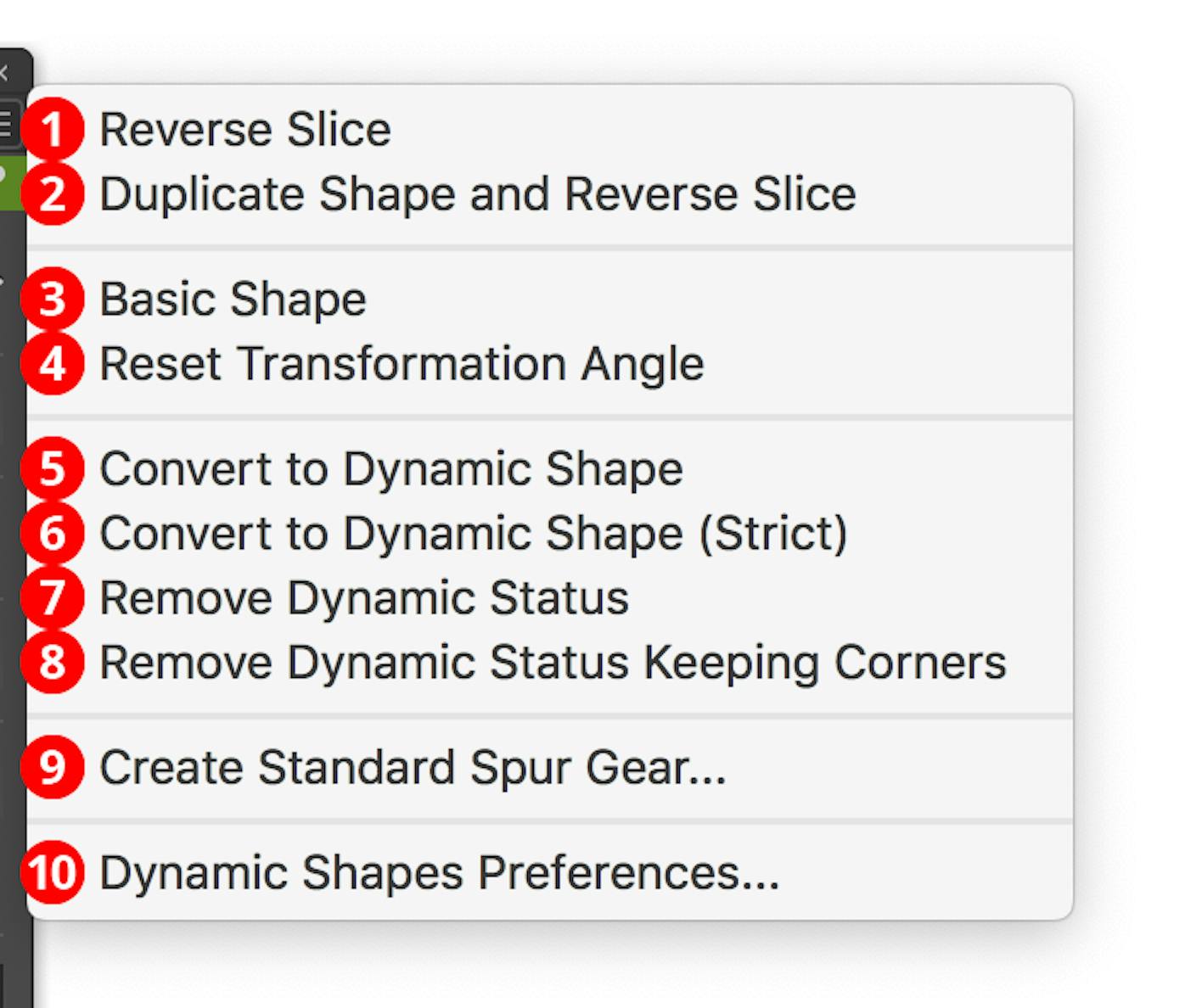Click the red badge numbered 5
Image resolution: width=1185 pixels, height=1008 pixels.
tap(53, 469)
